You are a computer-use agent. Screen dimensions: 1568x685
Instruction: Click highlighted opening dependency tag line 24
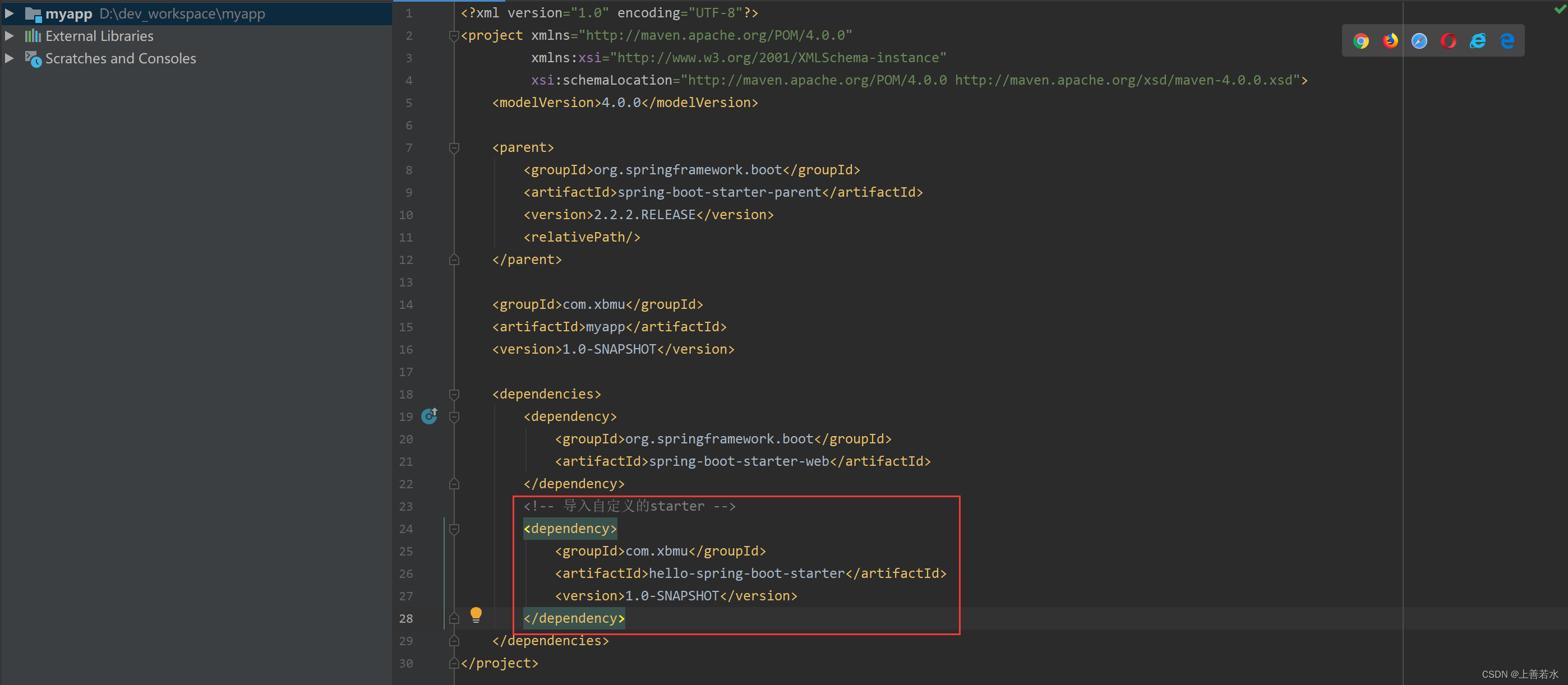[x=570, y=529]
